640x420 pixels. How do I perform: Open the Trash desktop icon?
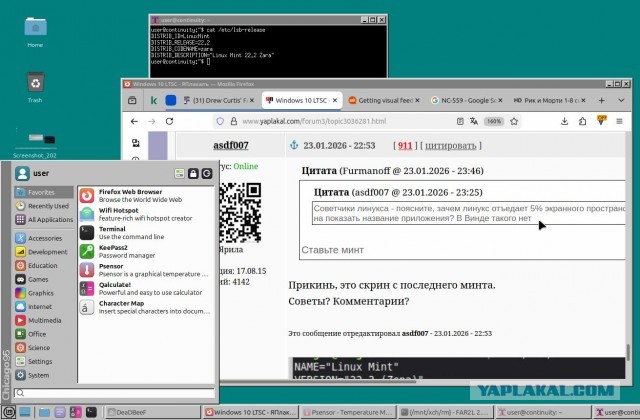click(36, 87)
